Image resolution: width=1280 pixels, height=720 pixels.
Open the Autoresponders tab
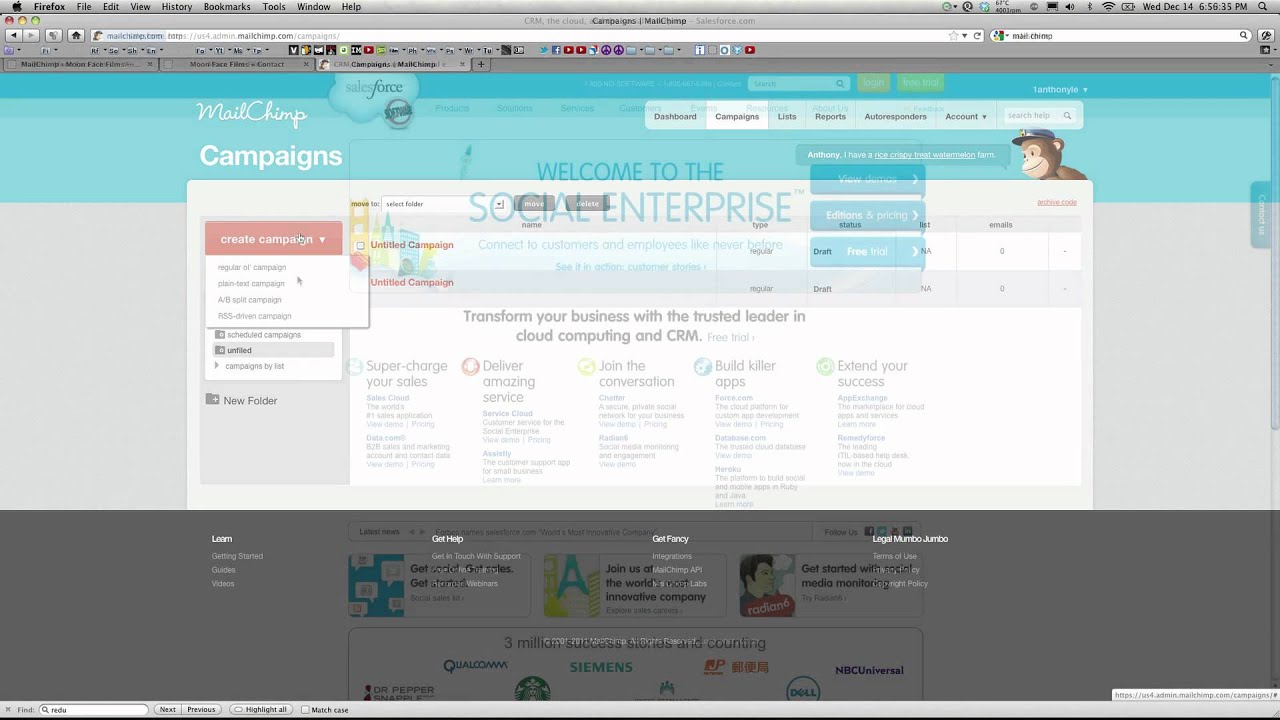click(x=895, y=116)
